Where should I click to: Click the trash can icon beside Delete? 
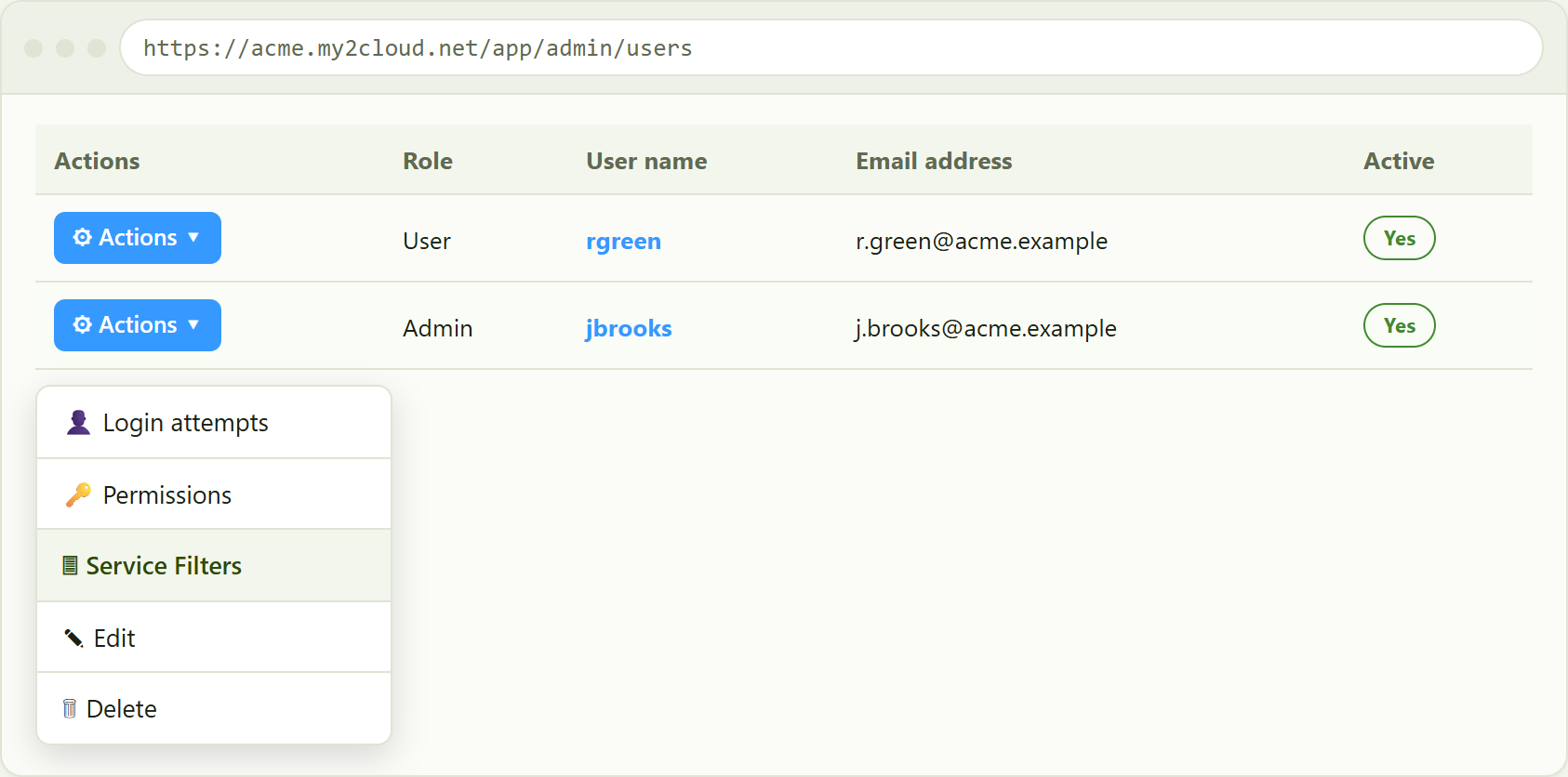point(70,708)
